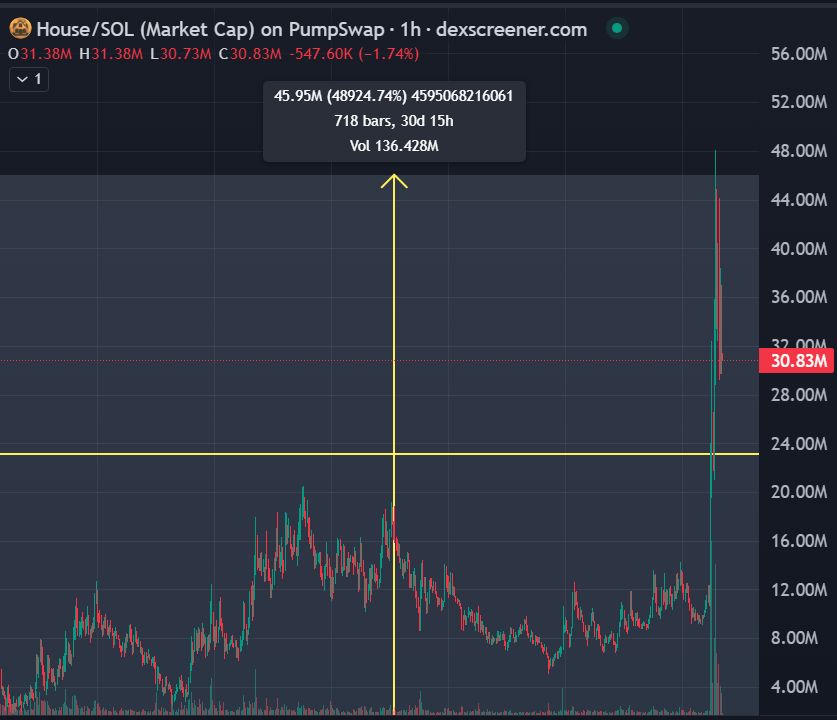Image resolution: width=837 pixels, height=720 pixels.
Task: Click the 20.00M price axis label
Action: (799, 492)
